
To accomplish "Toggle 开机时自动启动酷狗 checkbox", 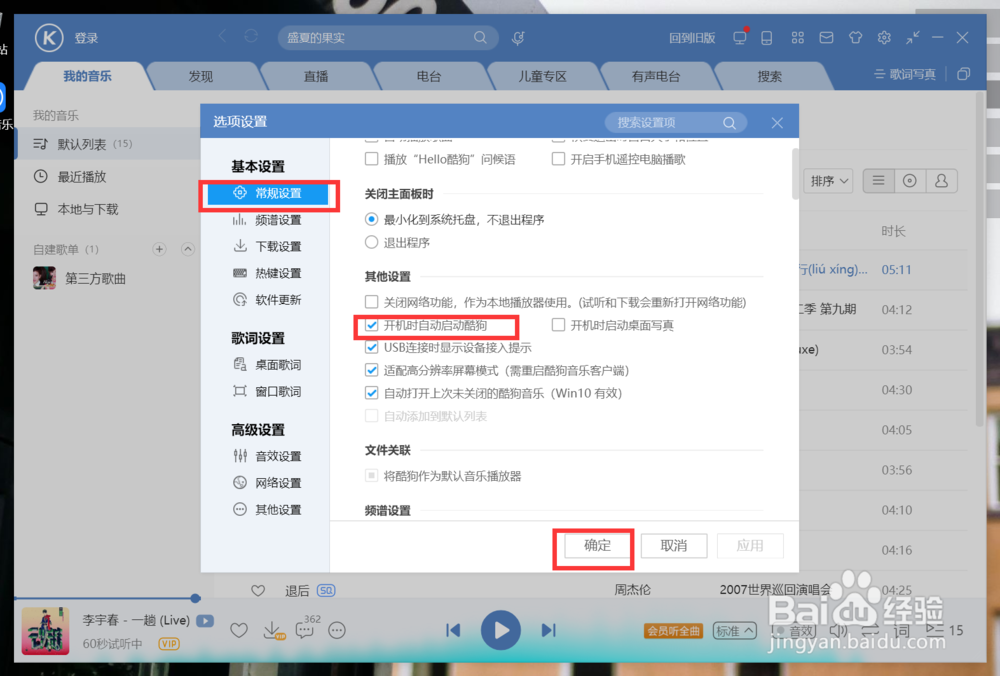I will [x=371, y=325].
